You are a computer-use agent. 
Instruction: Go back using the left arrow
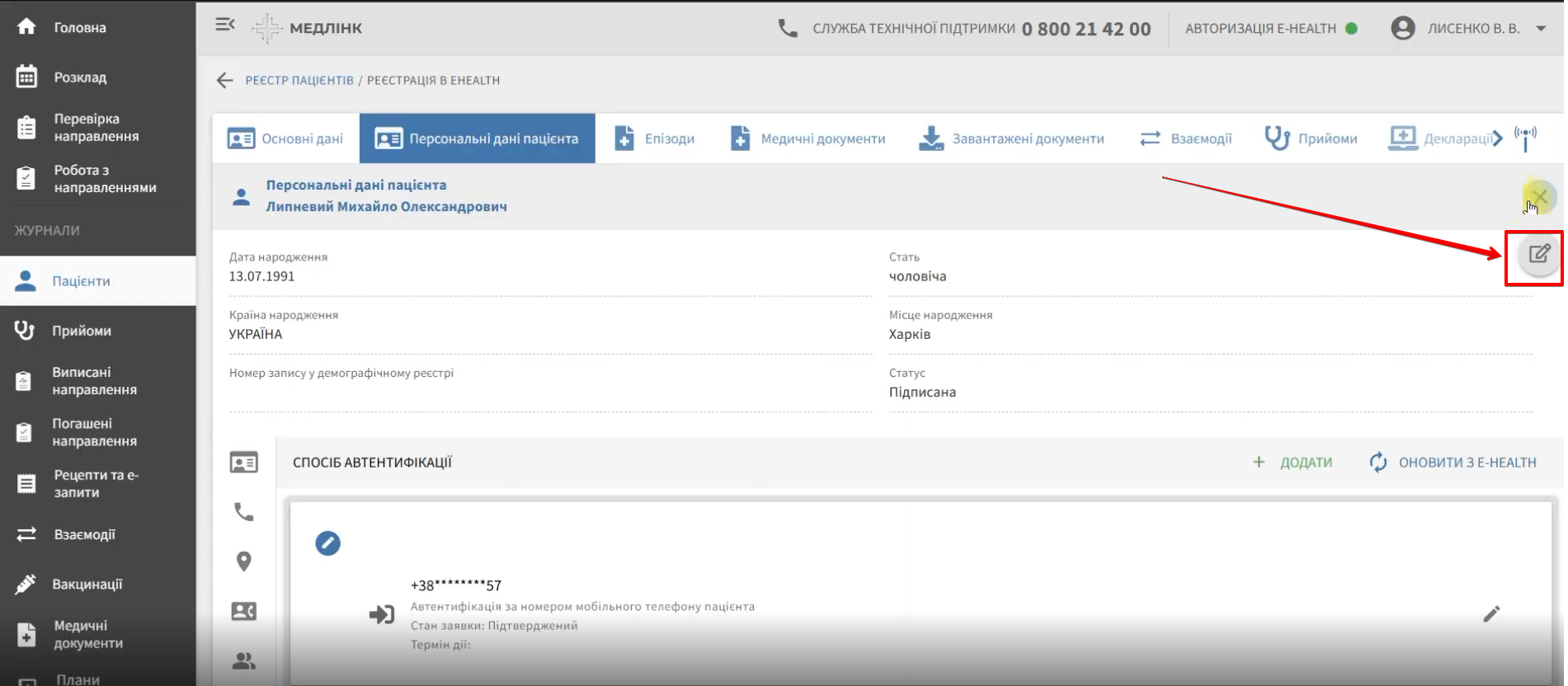tap(224, 80)
